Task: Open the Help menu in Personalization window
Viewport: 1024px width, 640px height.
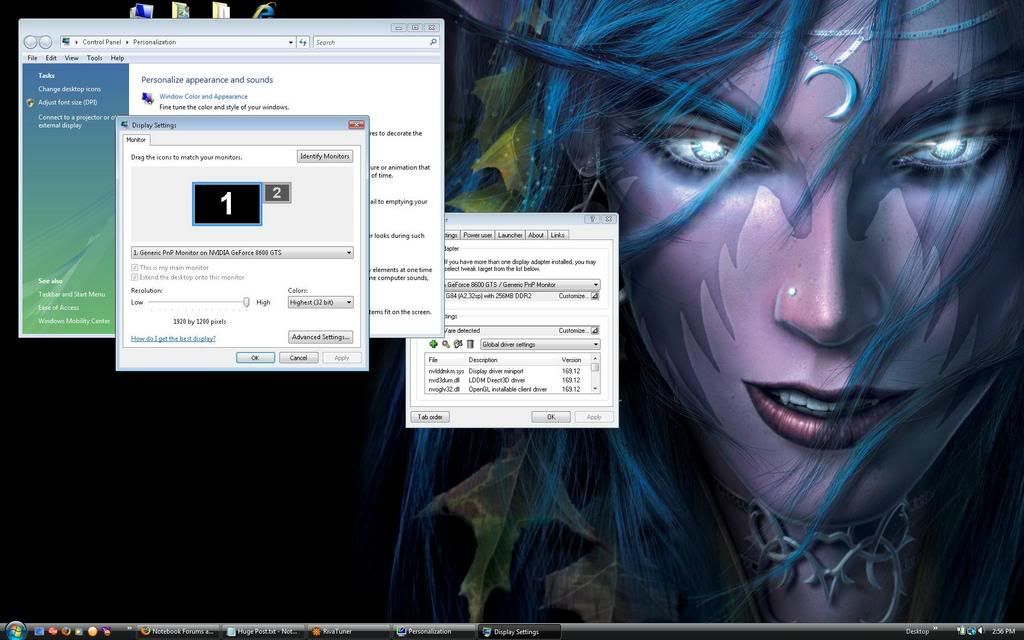Action: (117, 58)
